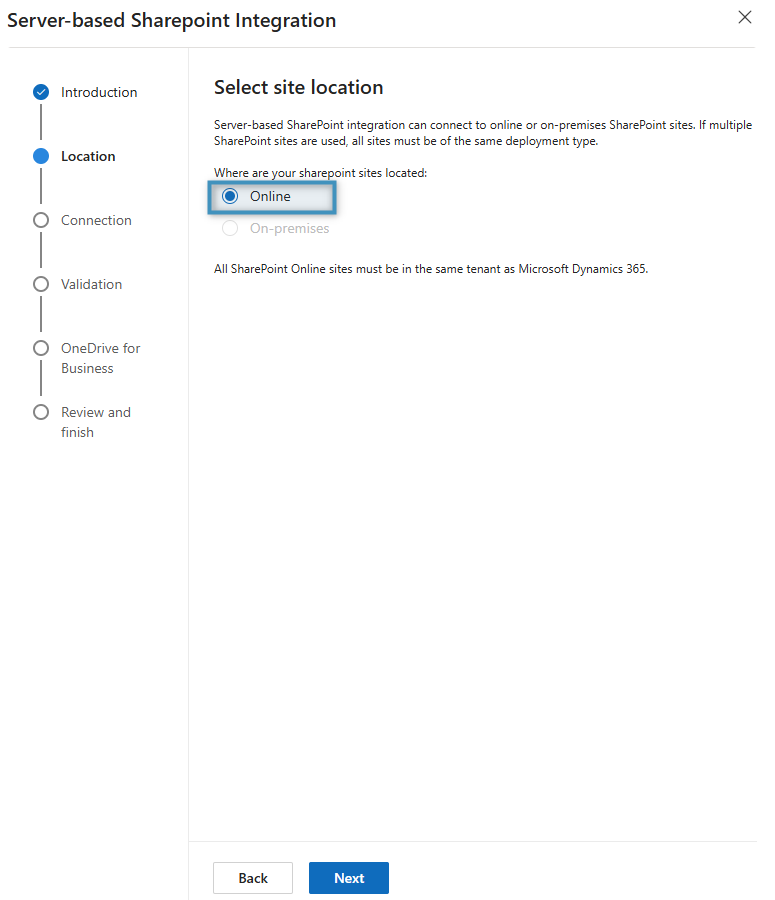Click the Next button
The width and height of the screenshot is (775, 900).
tap(349, 878)
